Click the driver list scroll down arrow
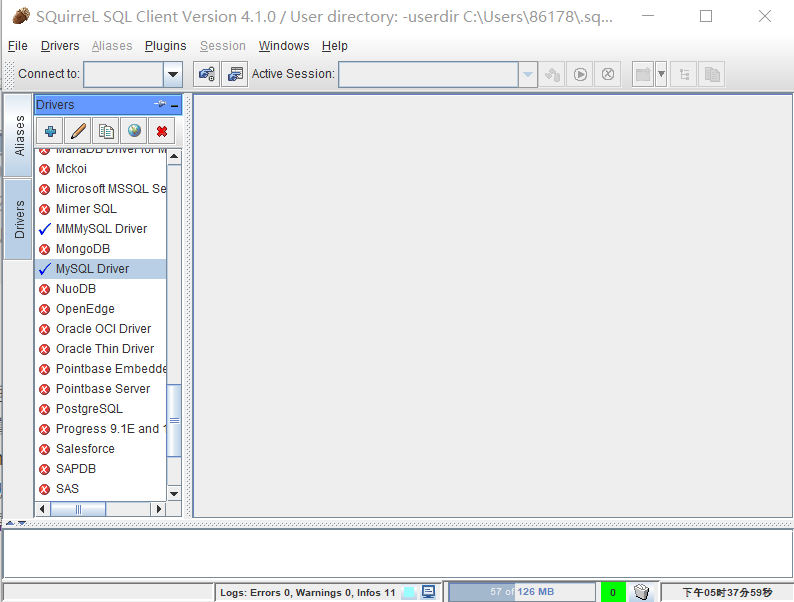This screenshot has width=794, height=602. point(174,494)
